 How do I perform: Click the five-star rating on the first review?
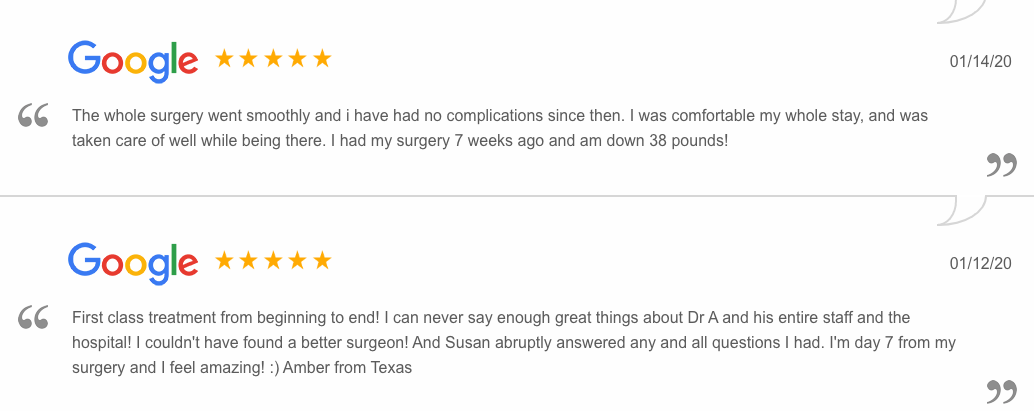[x=273, y=59]
